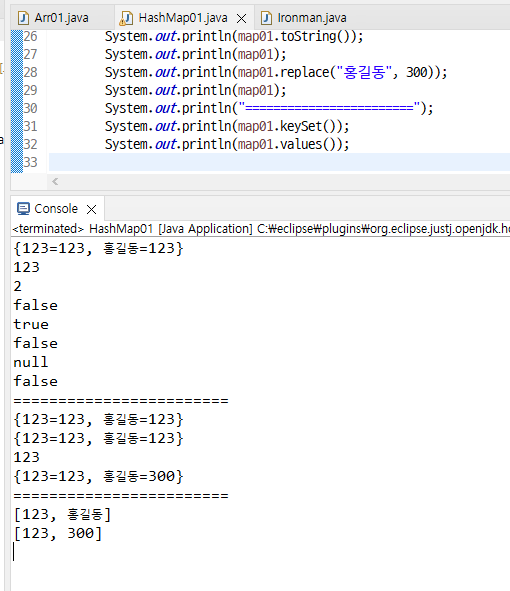Open the Ironman.java editor tab
The height and width of the screenshot is (591, 510).
(x=312, y=18)
